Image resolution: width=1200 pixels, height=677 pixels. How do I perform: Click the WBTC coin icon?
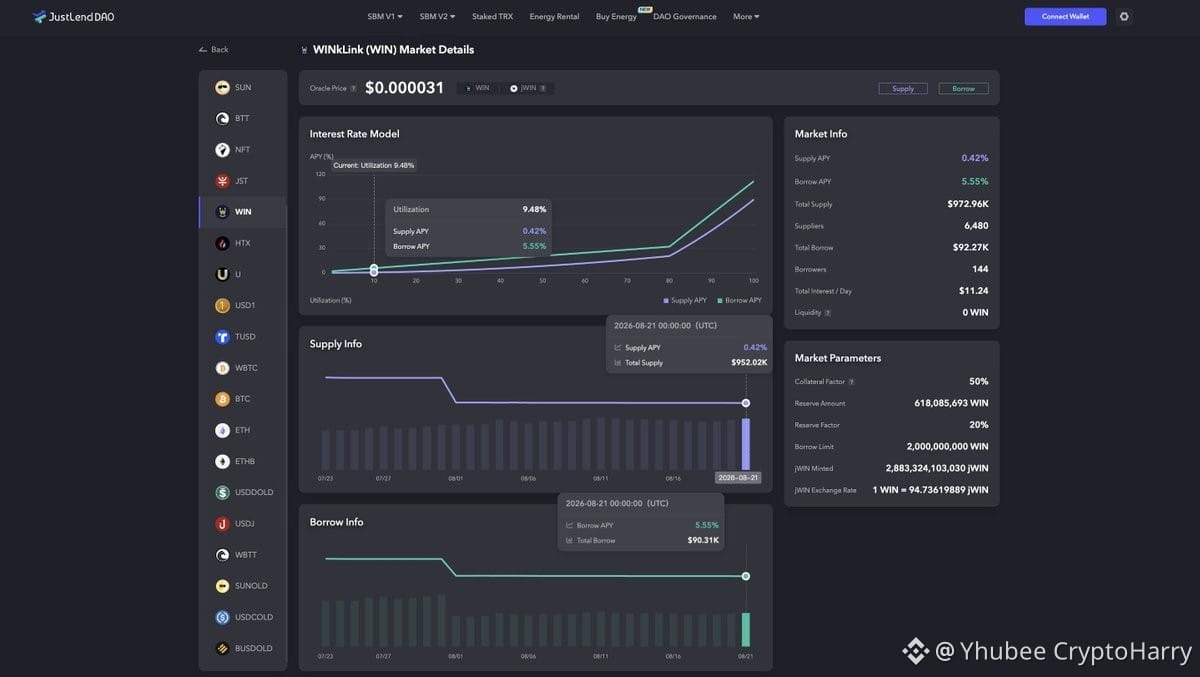tap(222, 368)
